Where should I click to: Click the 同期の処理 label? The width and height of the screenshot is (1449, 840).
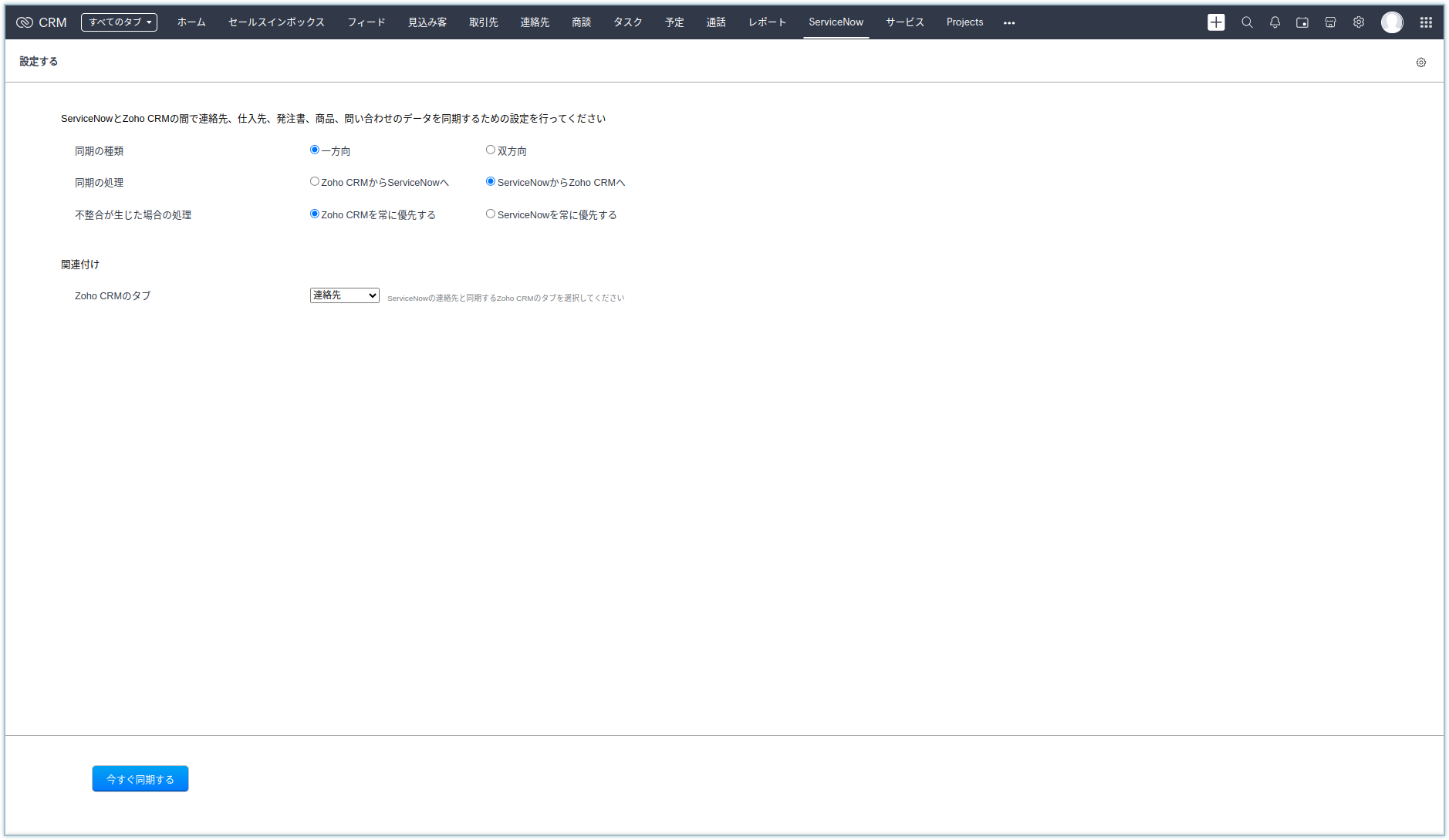coord(99,183)
